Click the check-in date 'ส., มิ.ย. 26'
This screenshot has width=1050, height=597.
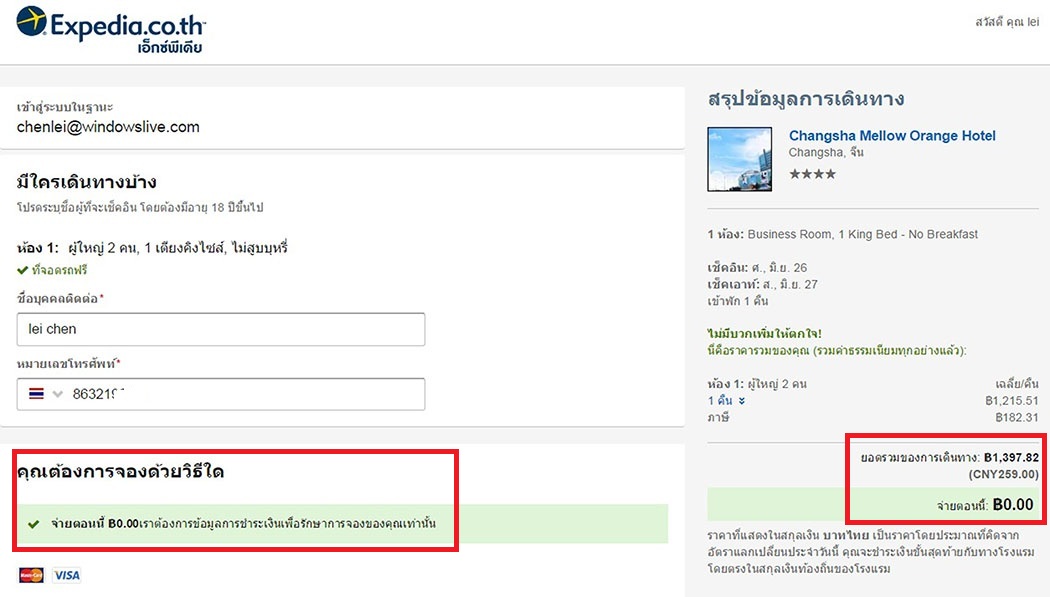(779, 268)
